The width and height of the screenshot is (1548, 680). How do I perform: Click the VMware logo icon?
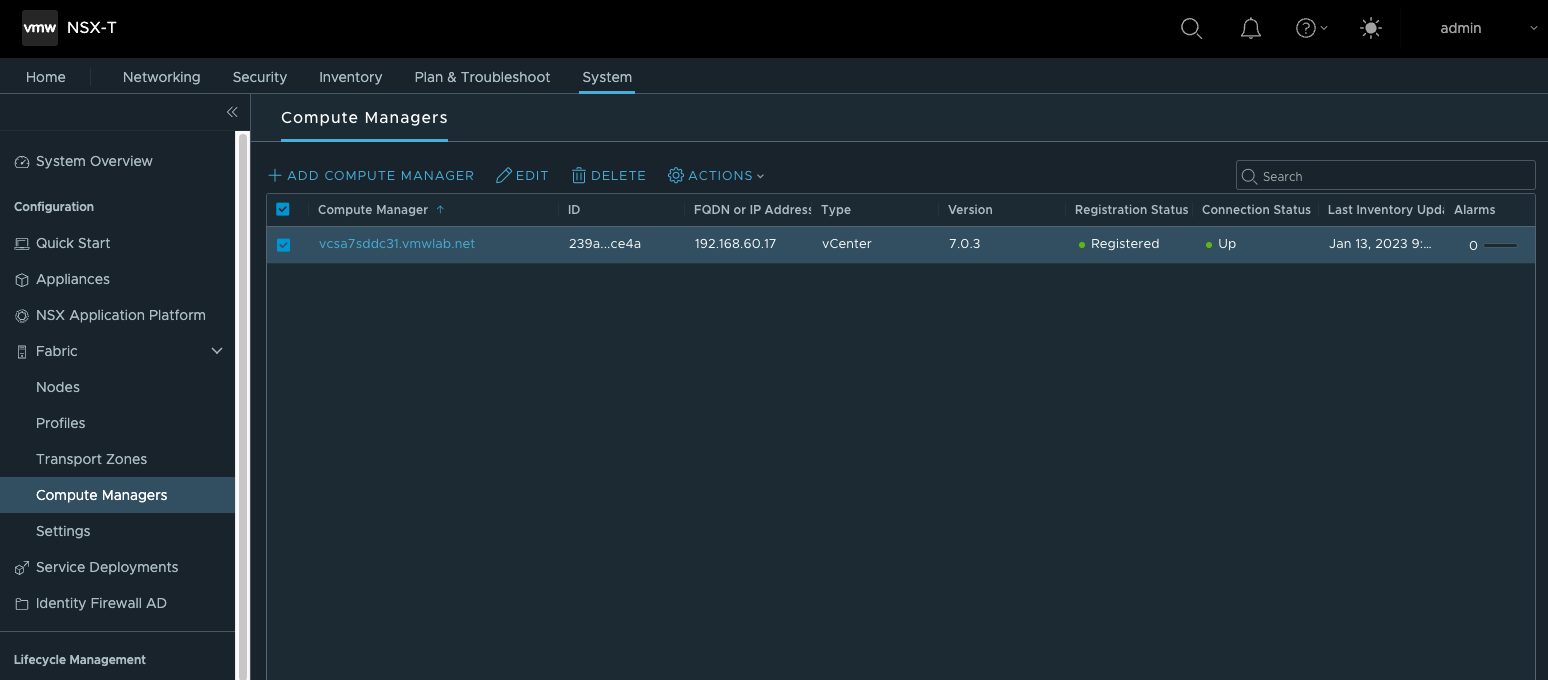[x=40, y=28]
